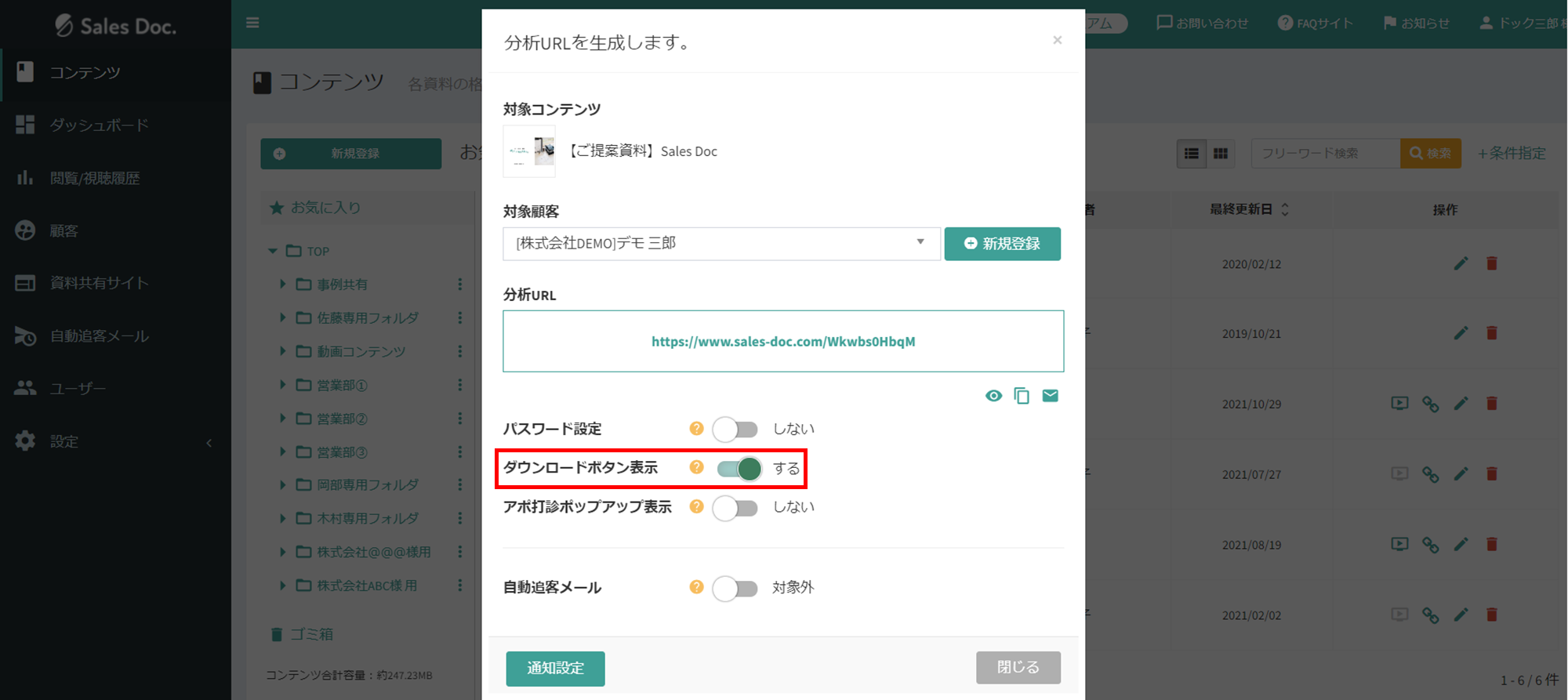Expand the 佐藤専用フォルダ folder
This screenshot has width=1568, height=700.
[283, 318]
